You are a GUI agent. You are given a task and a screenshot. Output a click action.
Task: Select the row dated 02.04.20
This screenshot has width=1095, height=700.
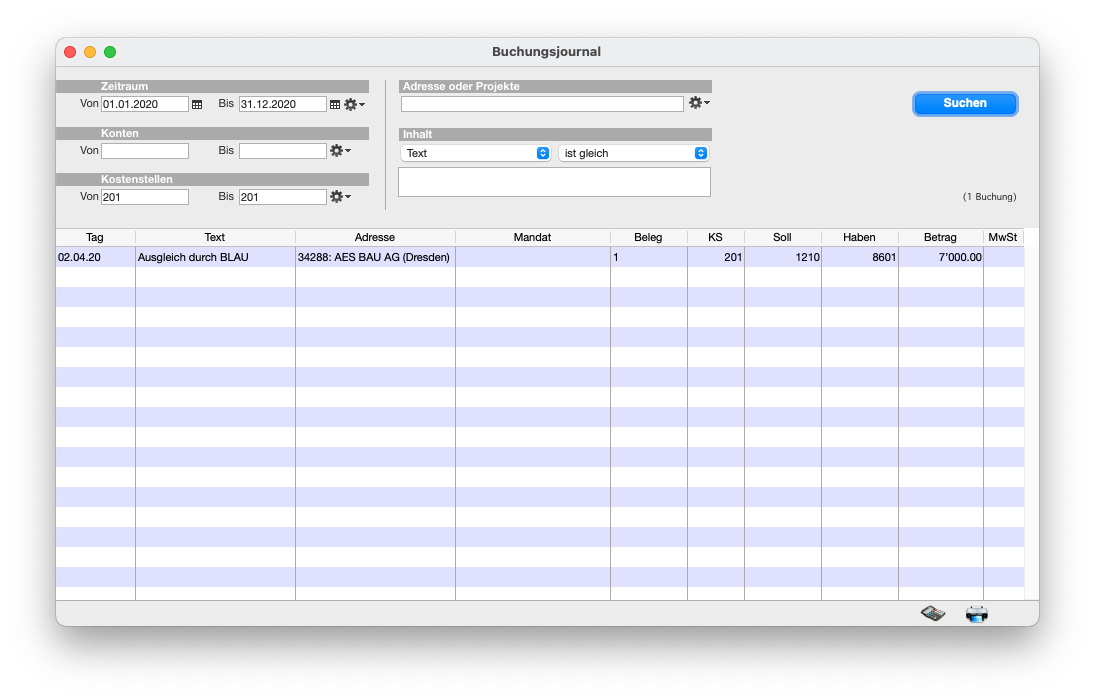click(x=540, y=257)
